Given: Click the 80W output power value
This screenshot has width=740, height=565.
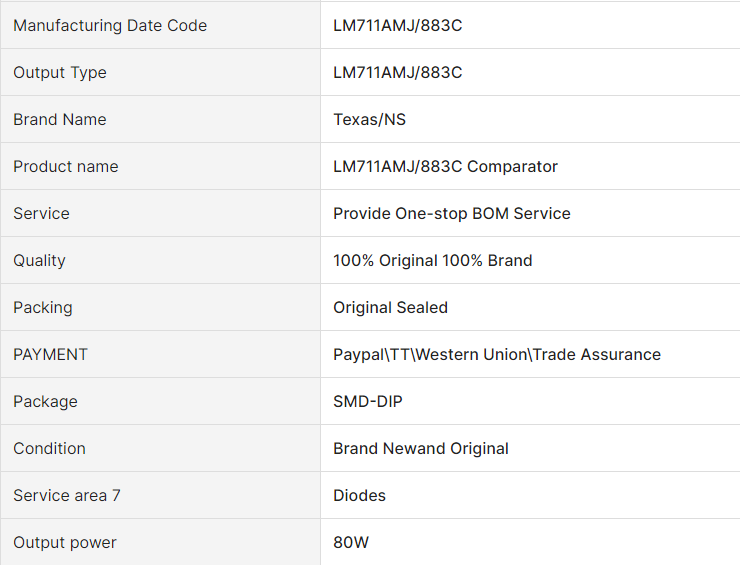Looking at the screenshot, I should [351, 543].
